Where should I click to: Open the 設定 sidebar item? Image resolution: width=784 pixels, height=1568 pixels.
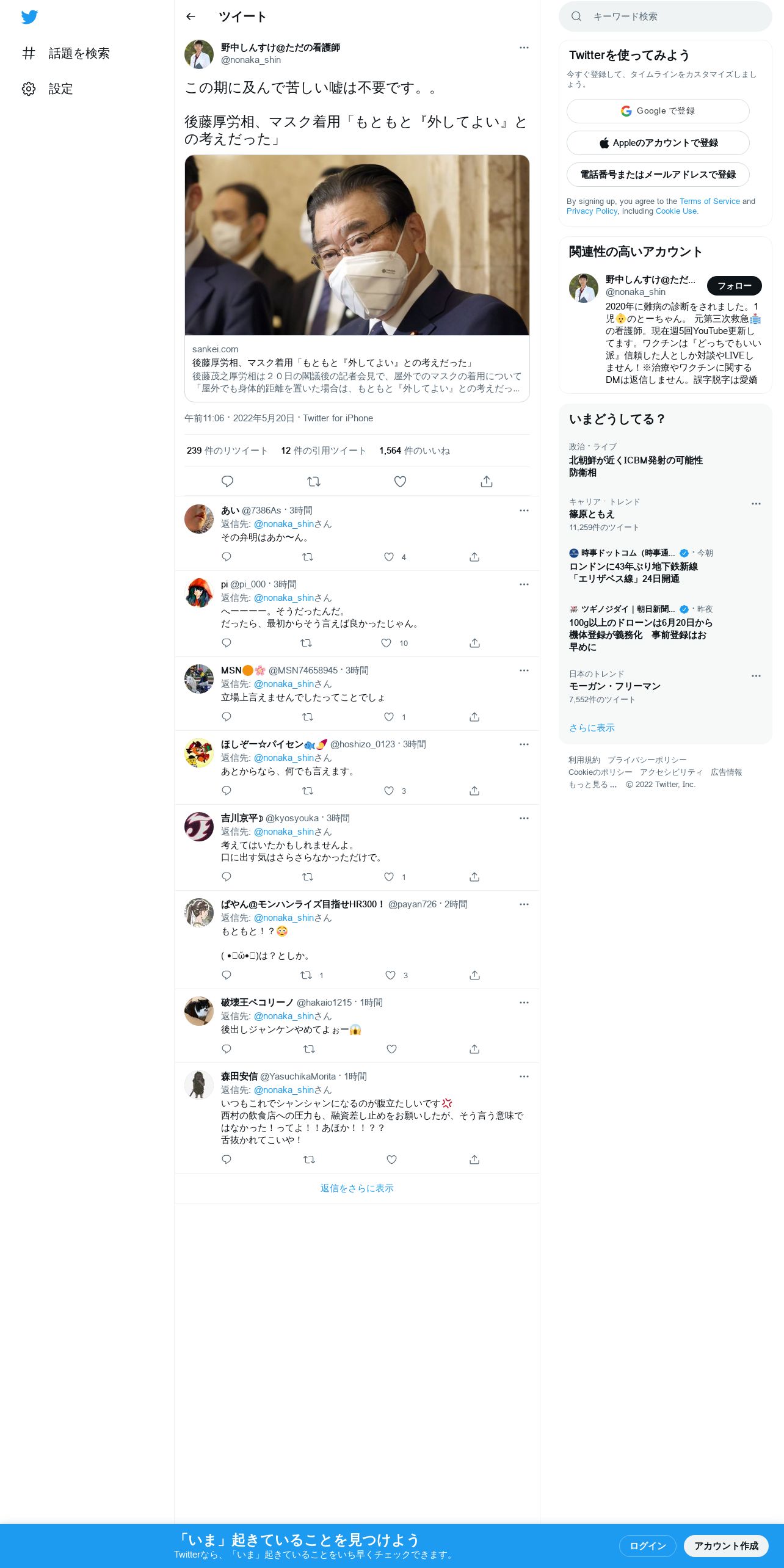tap(48, 89)
